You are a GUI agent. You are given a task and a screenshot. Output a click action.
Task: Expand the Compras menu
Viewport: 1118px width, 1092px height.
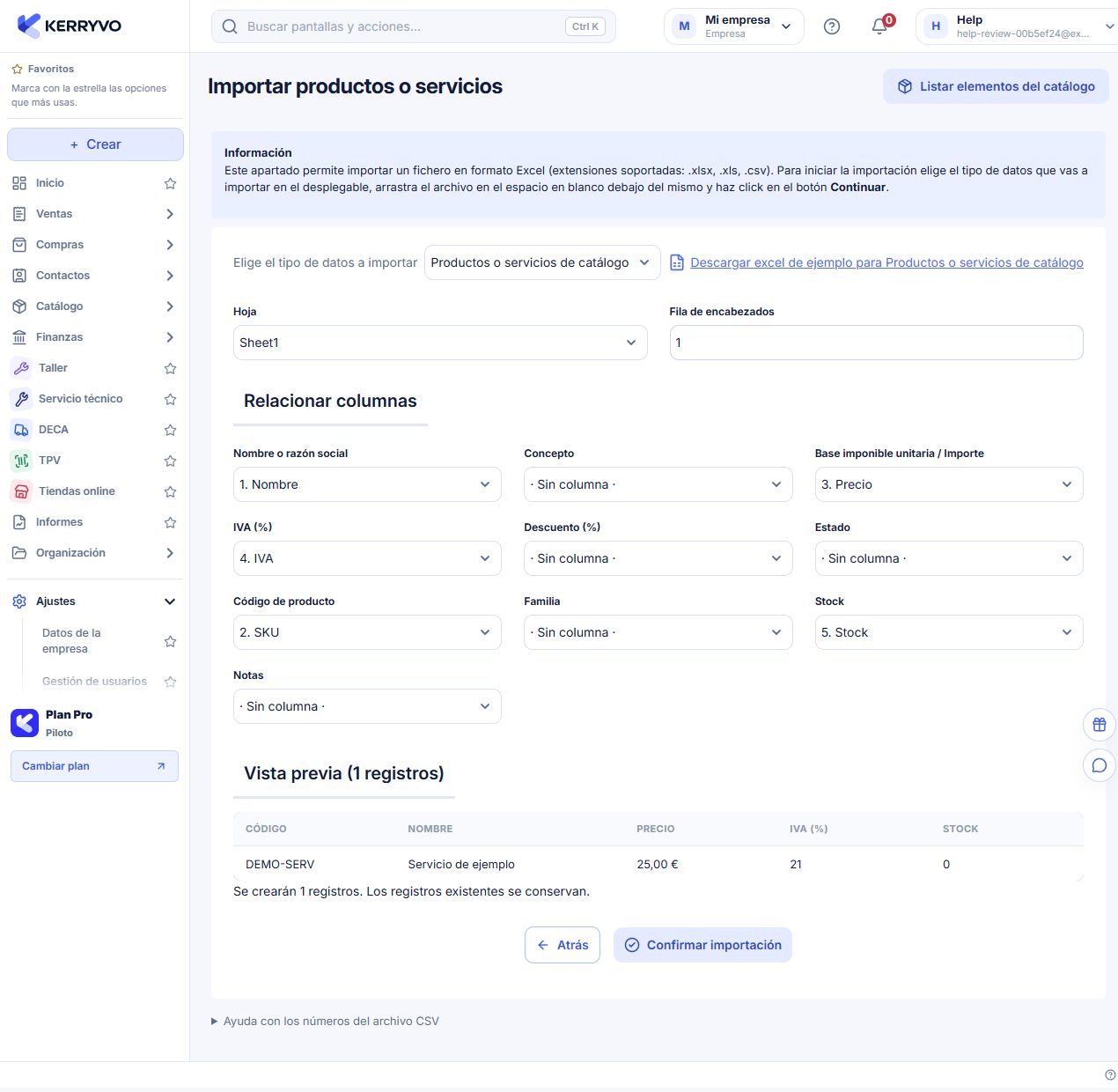[170, 245]
